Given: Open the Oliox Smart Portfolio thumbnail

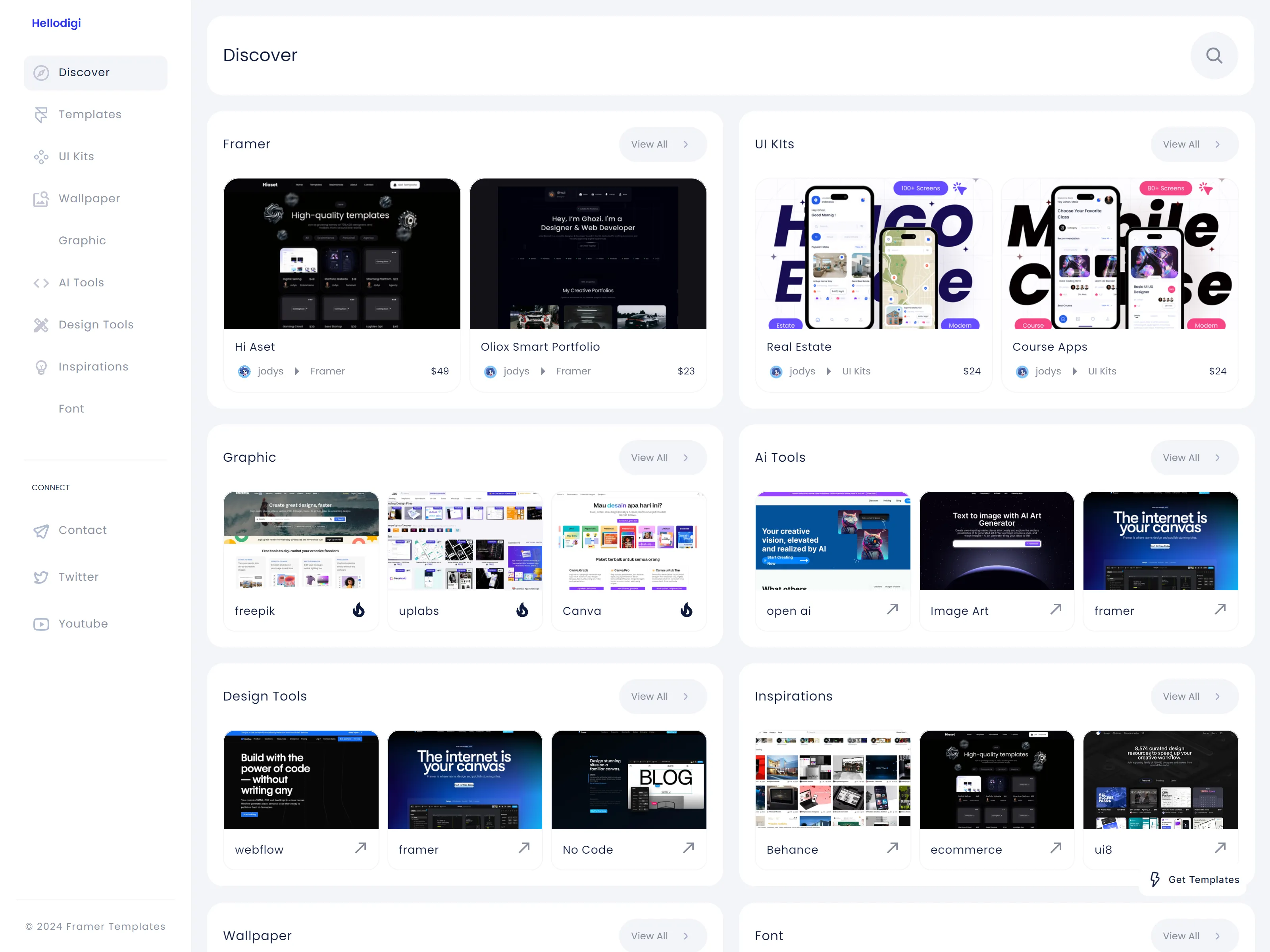Looking at the screenshot, I should pos(588,253).
